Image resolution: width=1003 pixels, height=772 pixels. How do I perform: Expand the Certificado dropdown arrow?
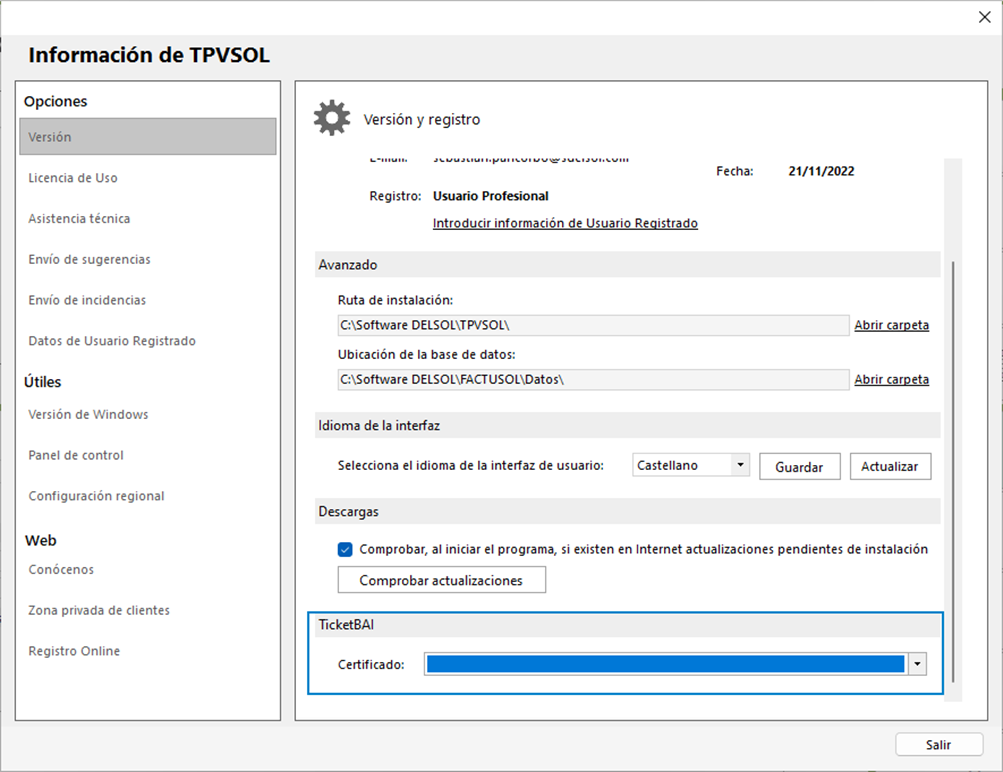click(x=917, y=665)
